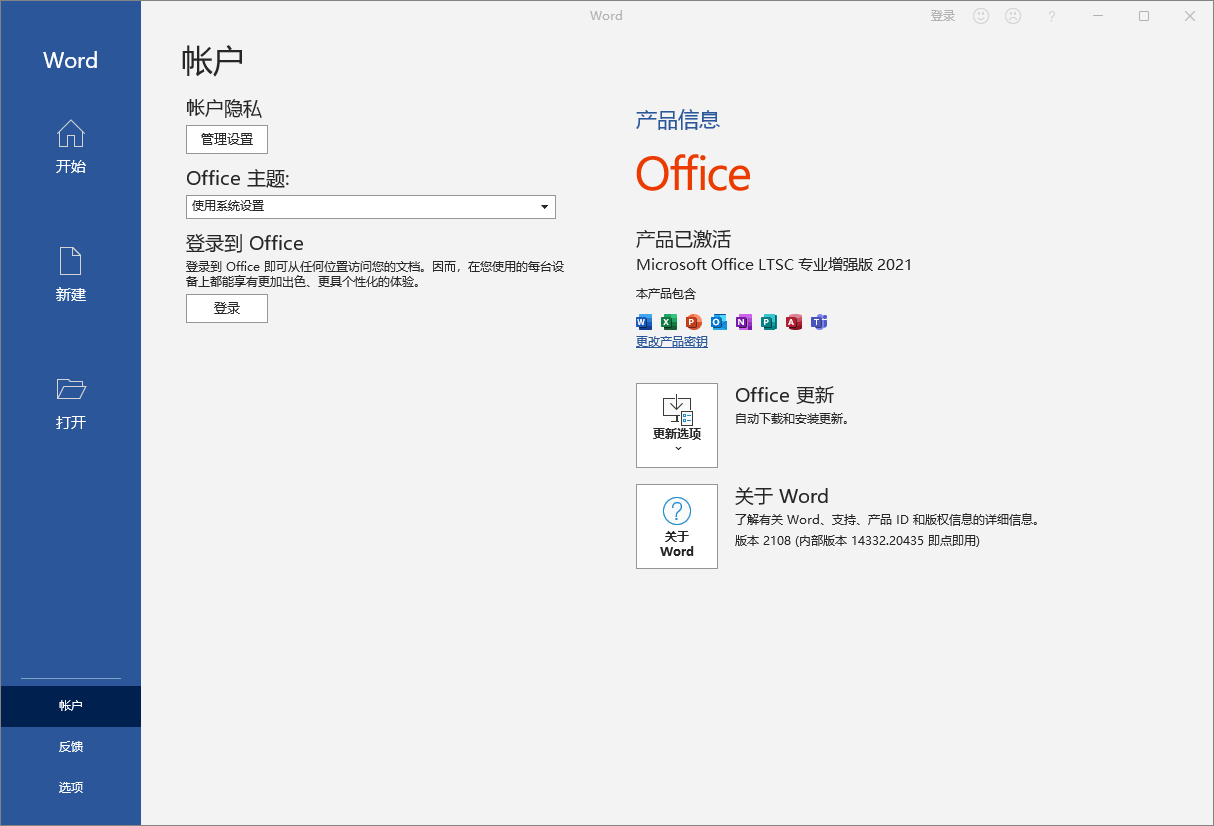Screen dimensions: 1214x826
Task: Select 打开 (Open) in the left sidebar
Action: click(70, 403)
